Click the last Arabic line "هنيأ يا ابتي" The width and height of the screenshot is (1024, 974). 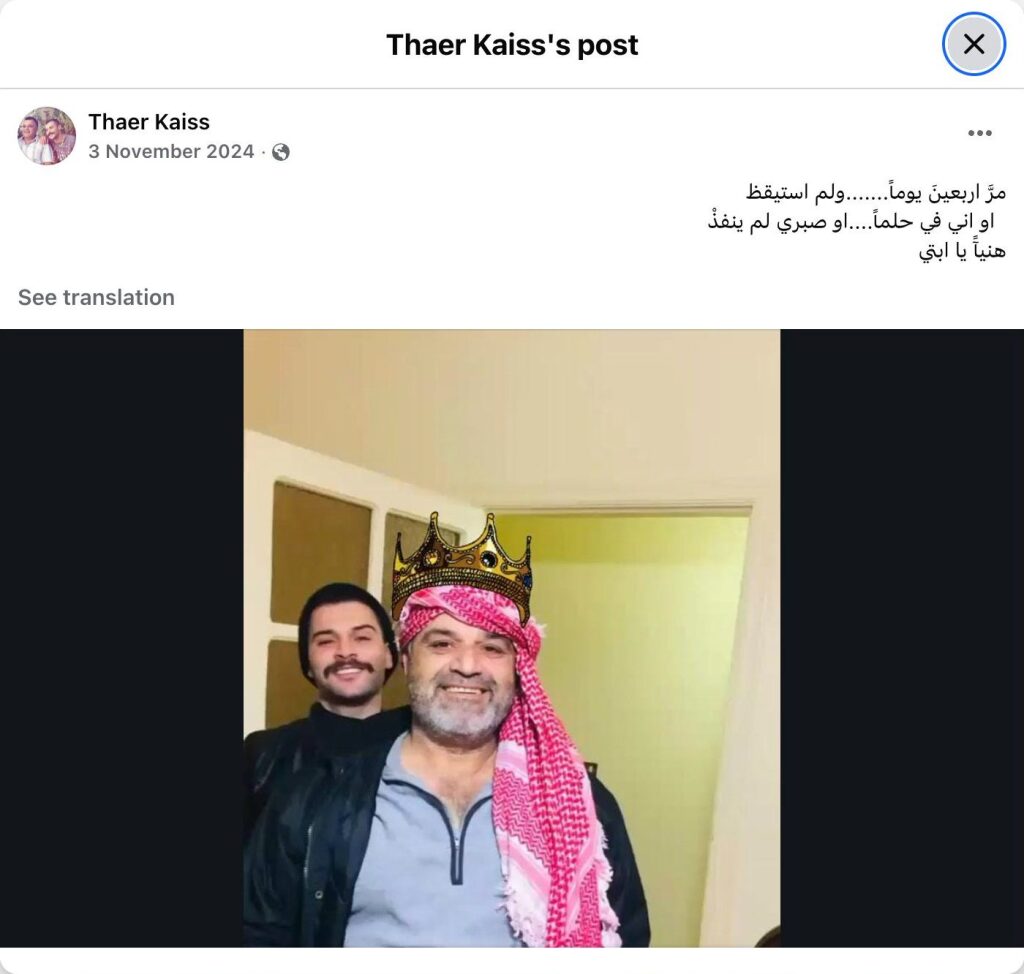click(x=962, y=251)
